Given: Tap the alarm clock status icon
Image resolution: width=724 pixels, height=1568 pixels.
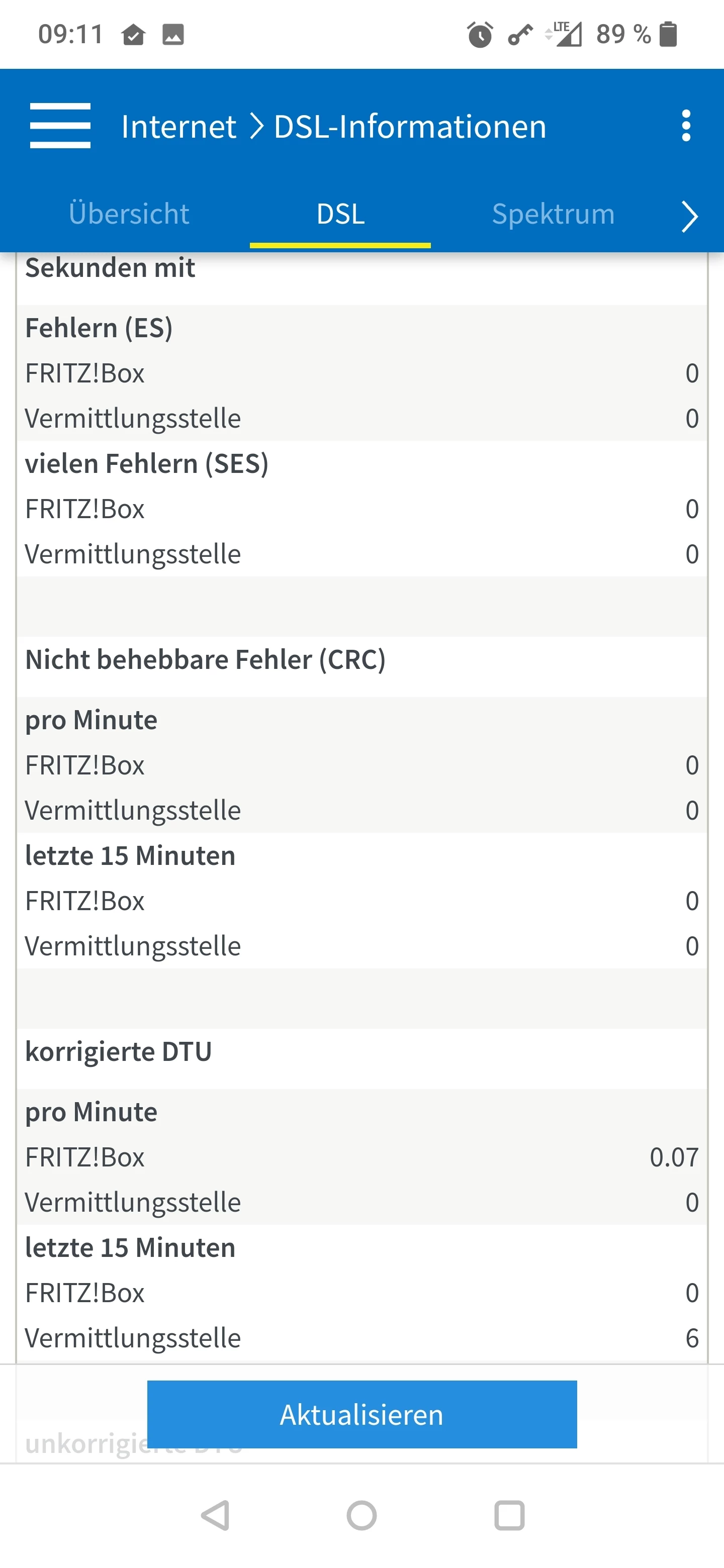Looking at the screenshot, I should (x=480, y=34).
